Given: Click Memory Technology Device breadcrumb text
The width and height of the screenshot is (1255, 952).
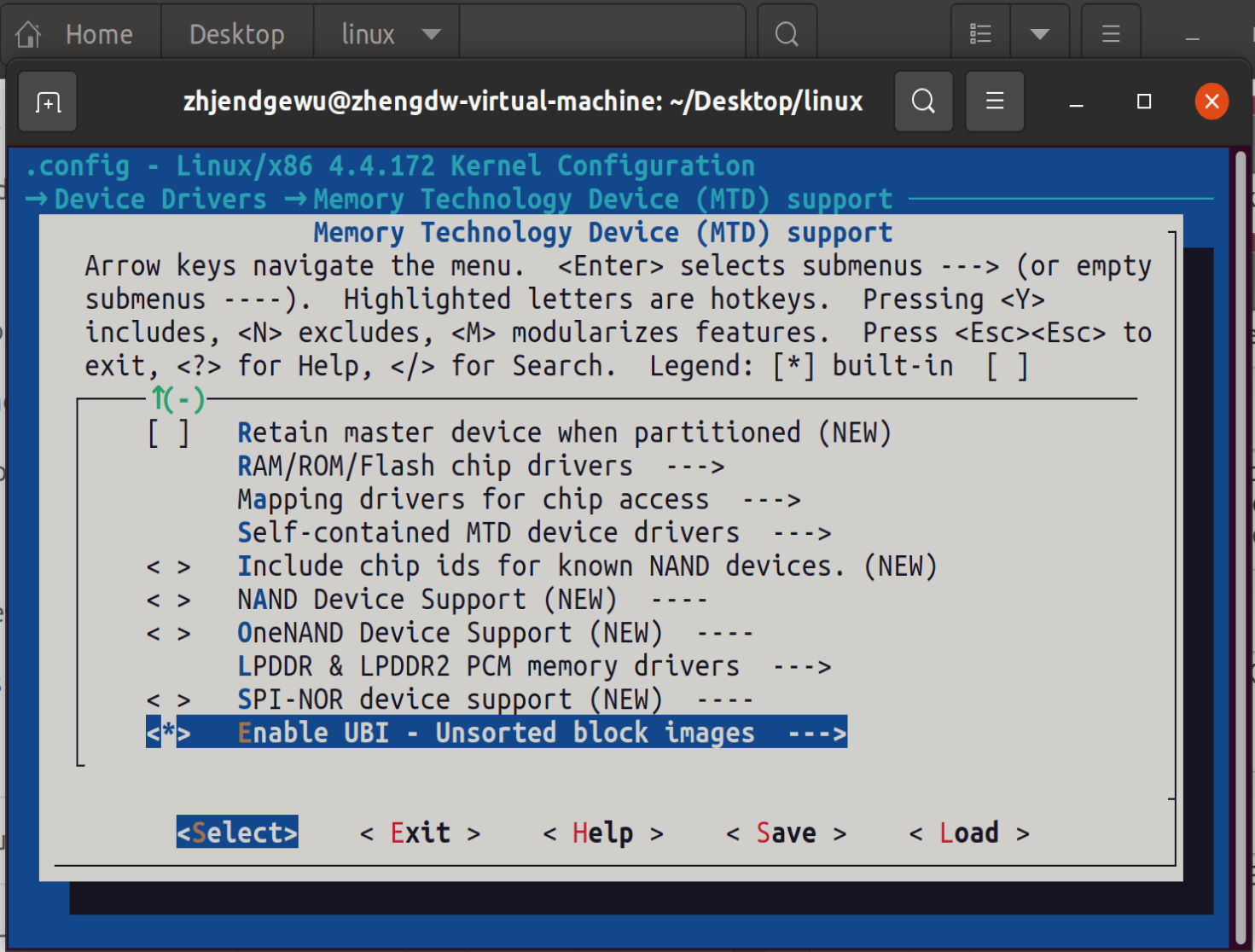Looking at the screenshot, I should pyautogui.click(x=603, y=200).
